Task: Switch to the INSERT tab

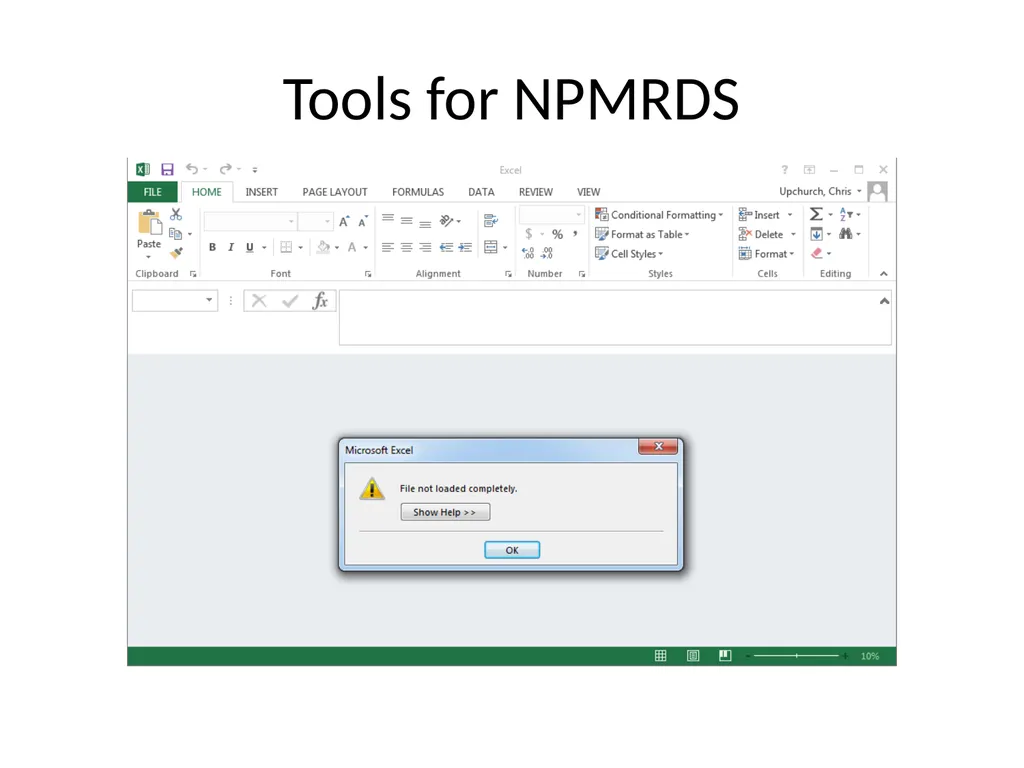Action: coord(261,192)
